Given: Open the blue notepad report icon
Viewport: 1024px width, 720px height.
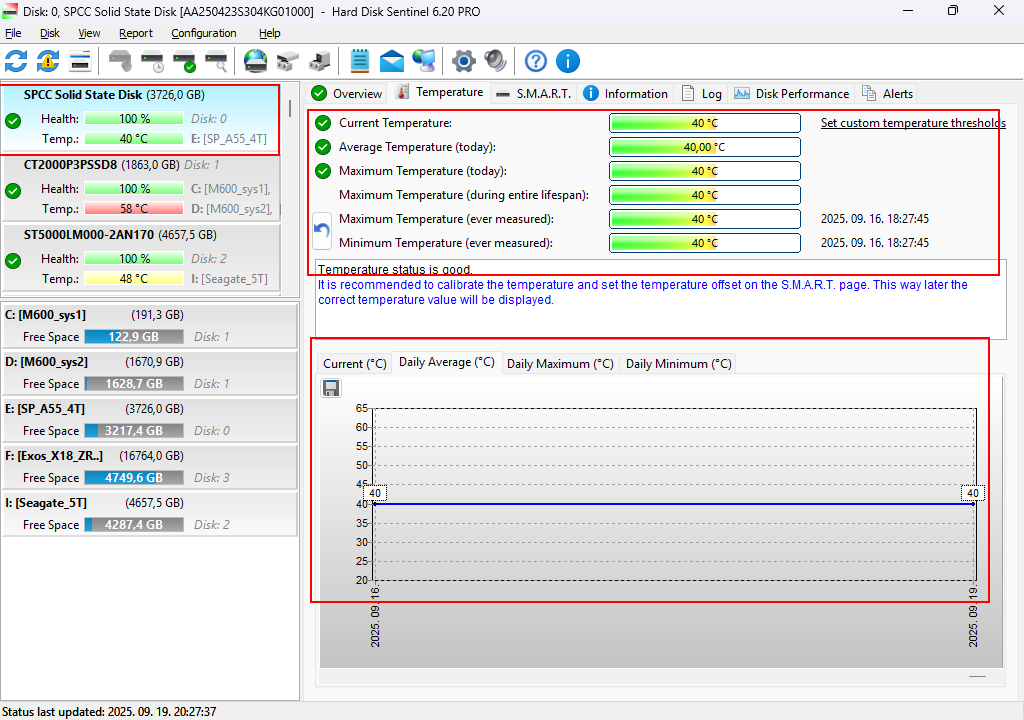Looking at the screenshot, I should tap(360, 61).
